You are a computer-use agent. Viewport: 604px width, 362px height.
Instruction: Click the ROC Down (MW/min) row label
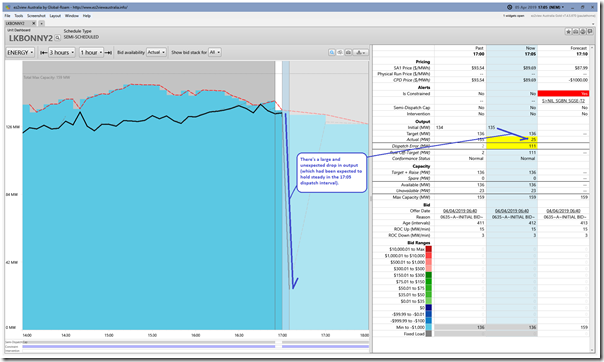click(x=409, y=235)
